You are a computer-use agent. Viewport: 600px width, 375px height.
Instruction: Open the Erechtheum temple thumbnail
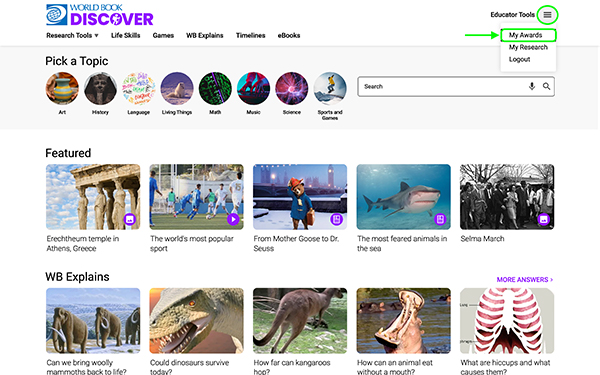click(x=93, y=197)
